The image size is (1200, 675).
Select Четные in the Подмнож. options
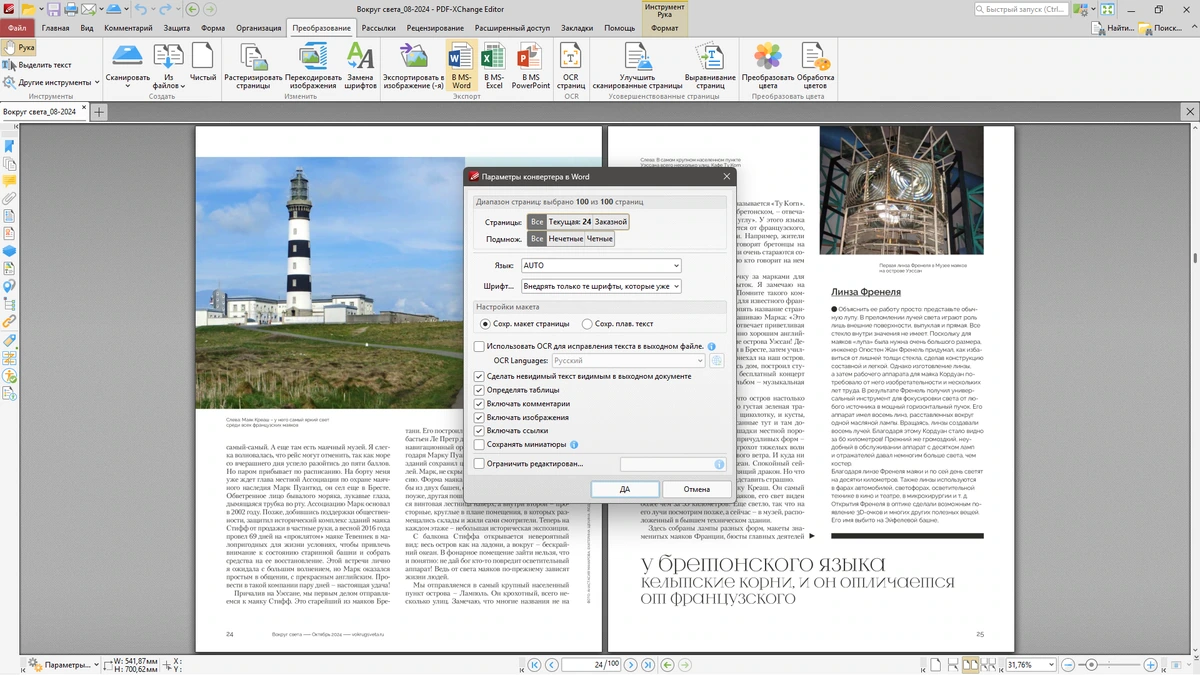click(x=599, y=239)
